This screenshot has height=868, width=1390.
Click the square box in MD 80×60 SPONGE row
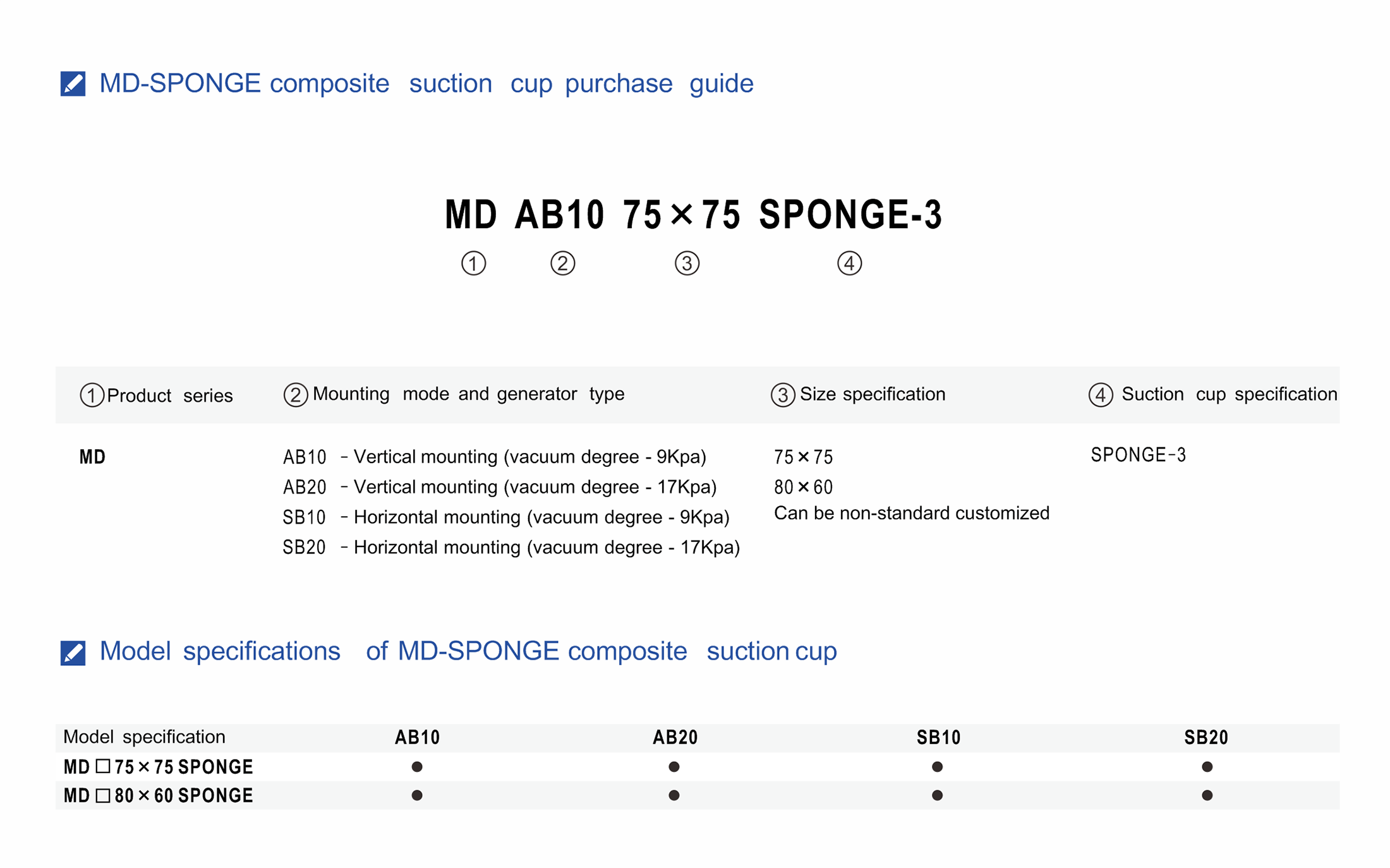click(x=103, y=795)
